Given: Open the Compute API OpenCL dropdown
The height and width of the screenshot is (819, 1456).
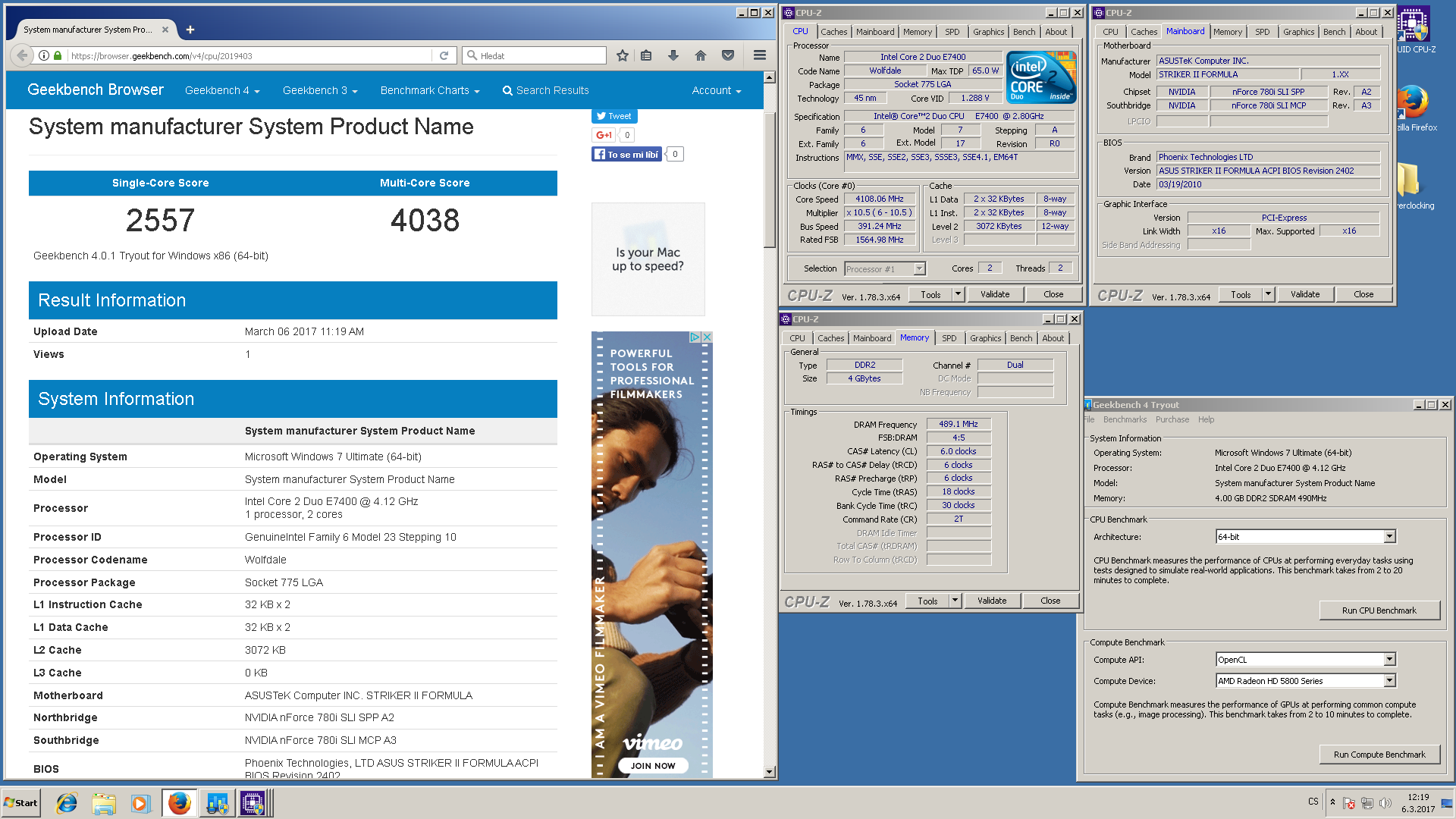Looking at the screenshot, I should tap(1305, 660).
